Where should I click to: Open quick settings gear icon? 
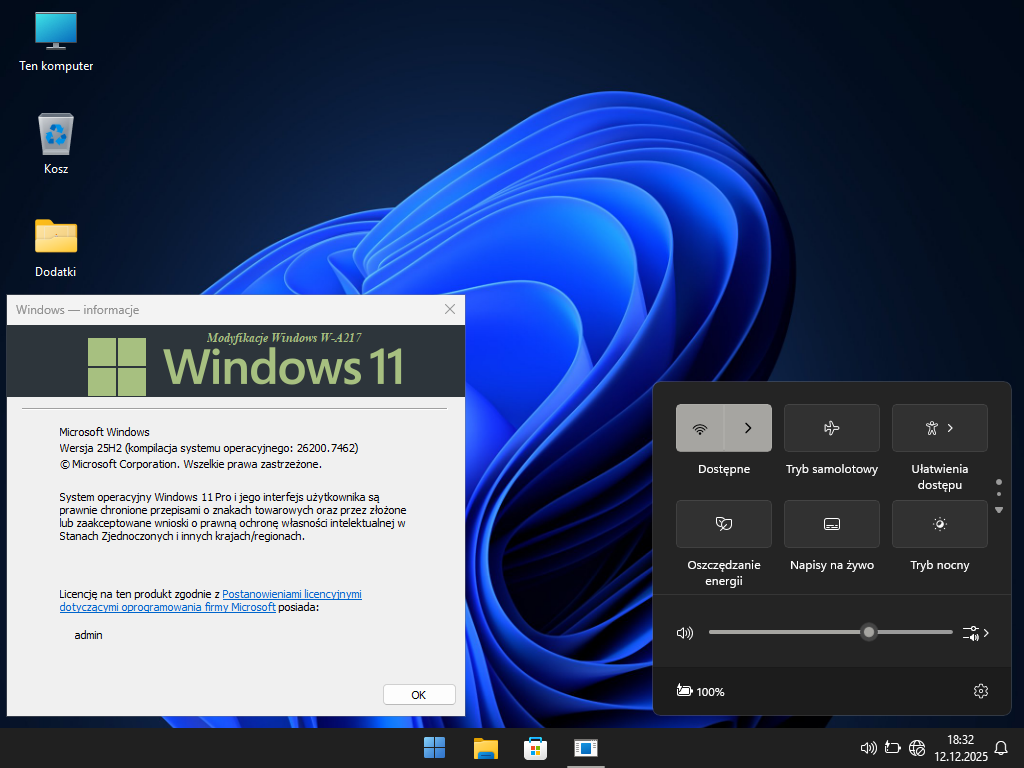click(980, 691)
